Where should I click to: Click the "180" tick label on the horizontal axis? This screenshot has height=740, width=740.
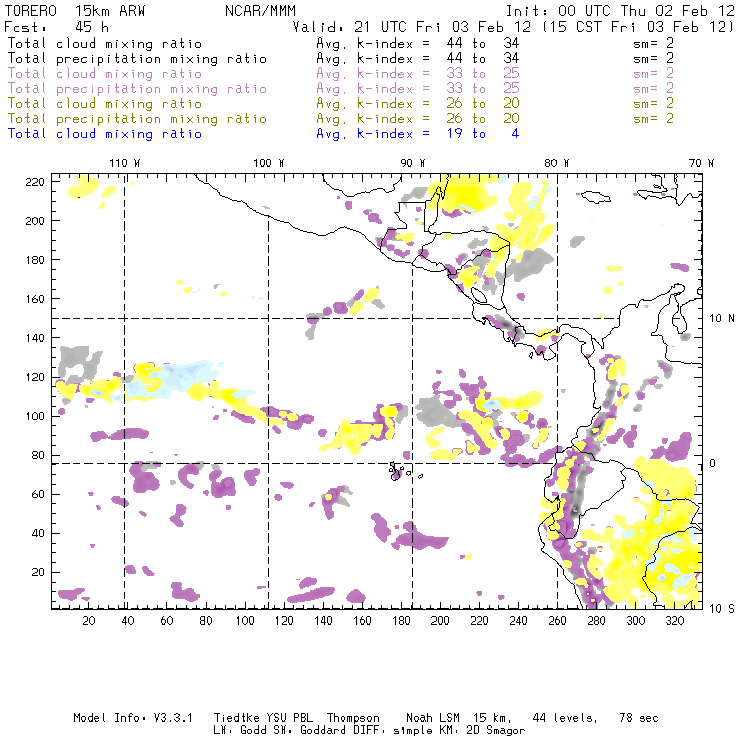tap(401, 621)
